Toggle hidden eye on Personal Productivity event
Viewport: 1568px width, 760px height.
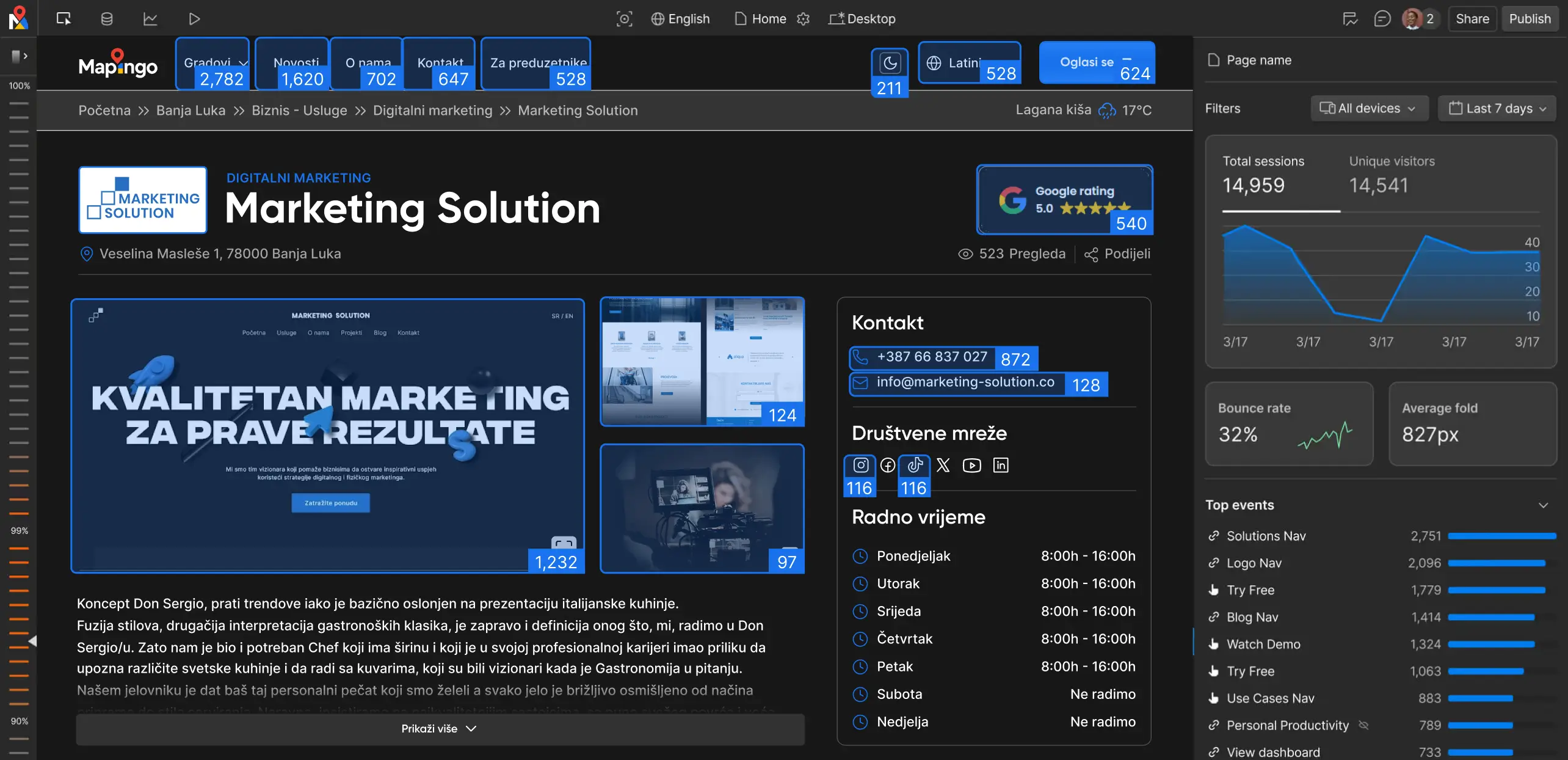(x=1363, y=725)
